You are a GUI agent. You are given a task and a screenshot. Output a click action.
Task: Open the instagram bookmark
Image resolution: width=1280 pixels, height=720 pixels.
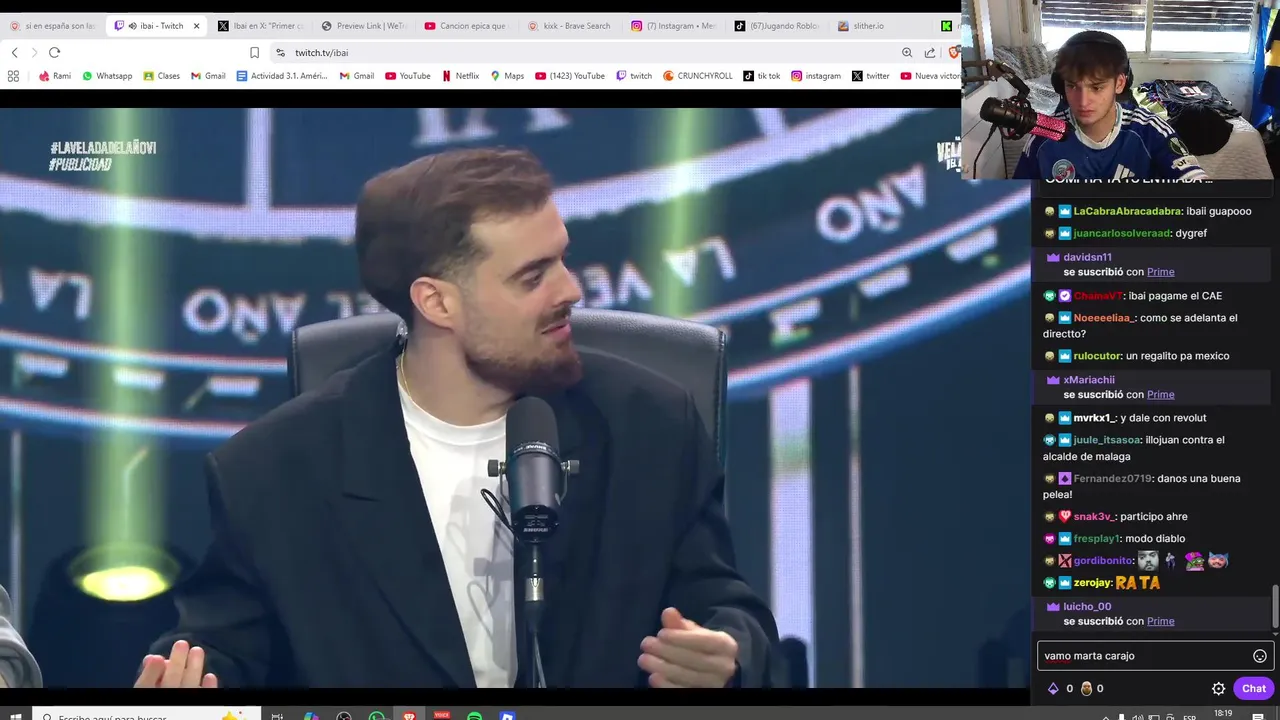coord(816,76)
